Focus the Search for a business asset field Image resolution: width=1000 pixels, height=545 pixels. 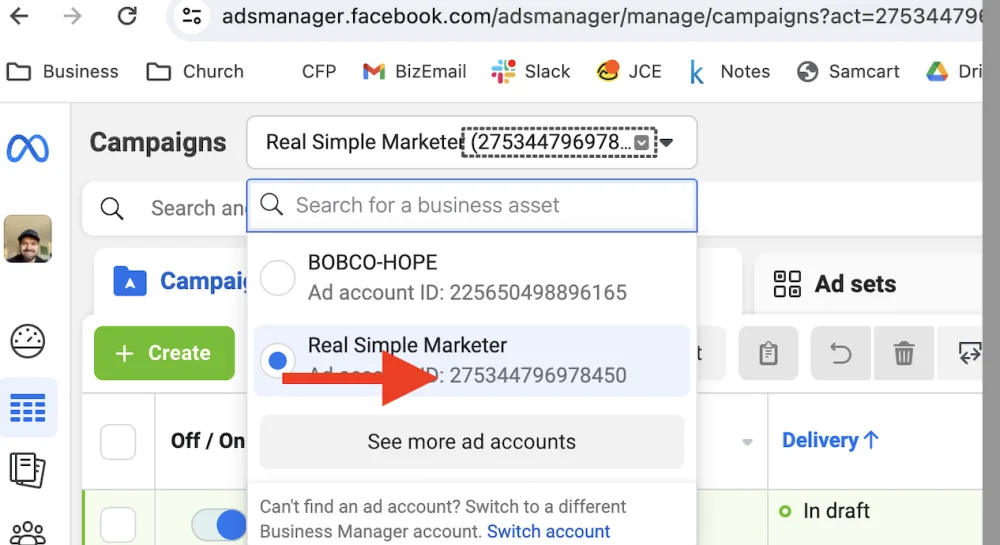coord(472,205)
